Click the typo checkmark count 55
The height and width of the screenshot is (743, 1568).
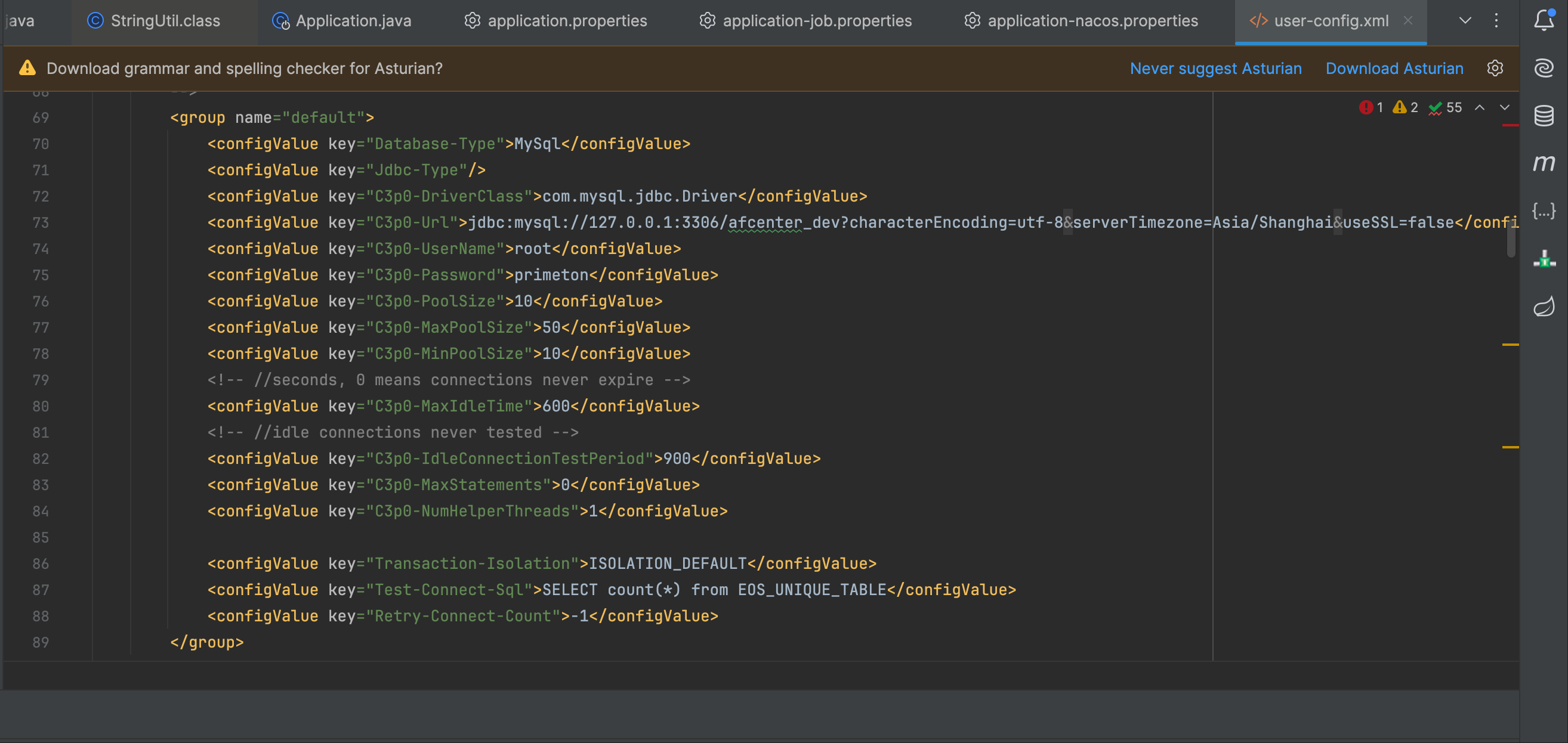[x=1446, y=108]
